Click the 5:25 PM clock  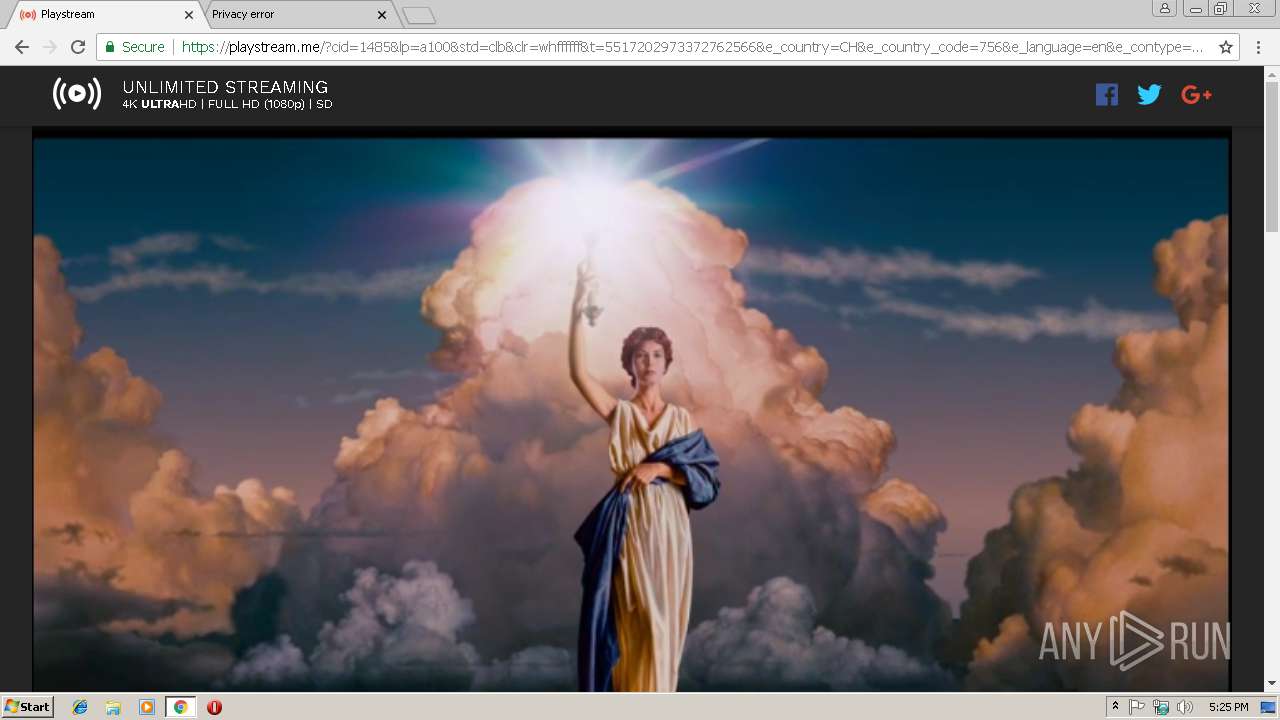click(x=1228, y=707)
